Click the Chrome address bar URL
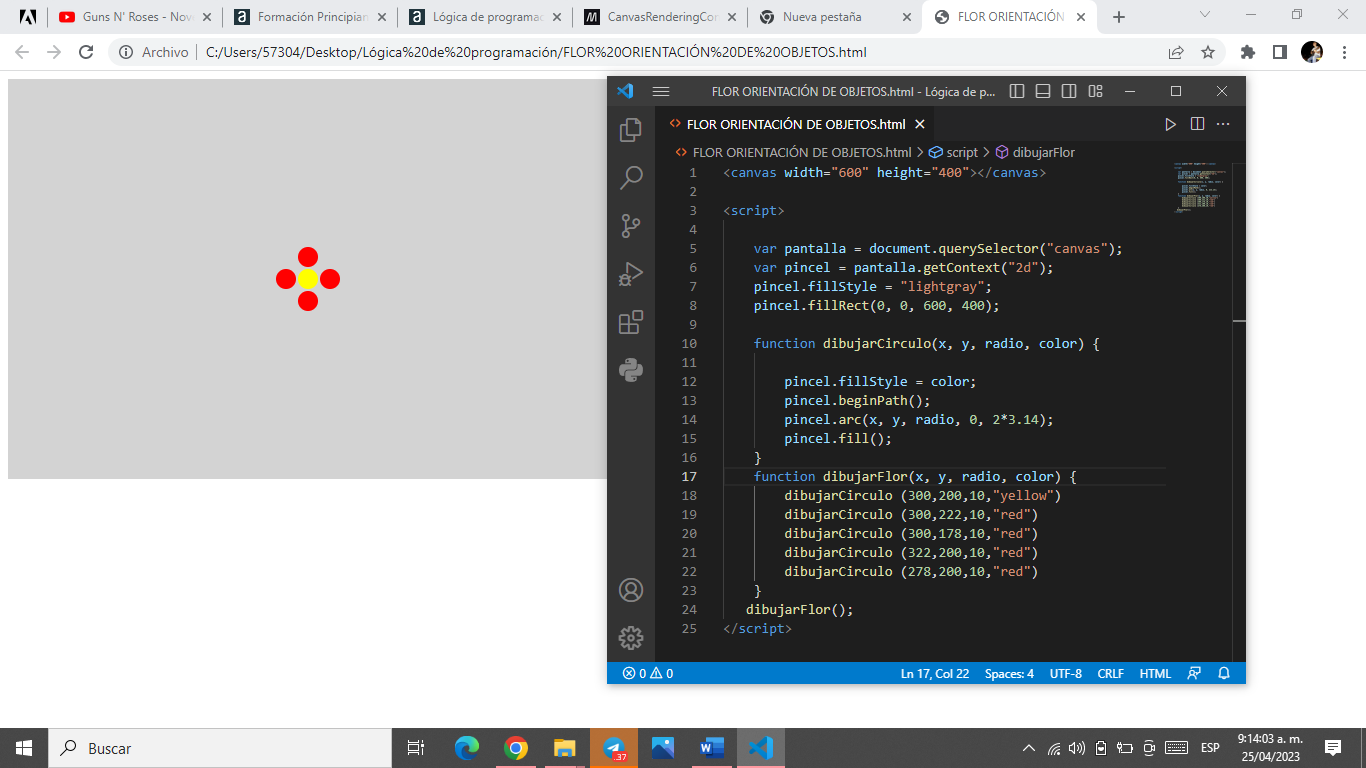The height and width of the screenshot is (768, 1366). pos(536,53)
